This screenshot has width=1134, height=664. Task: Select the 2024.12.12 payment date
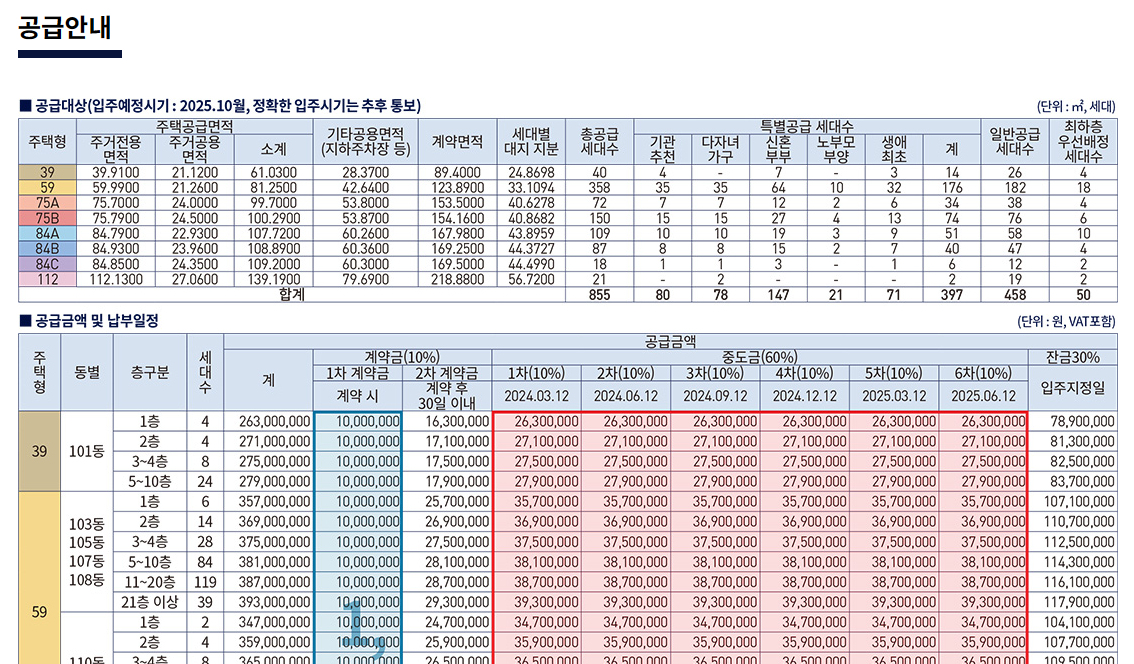tap(804, 396)
